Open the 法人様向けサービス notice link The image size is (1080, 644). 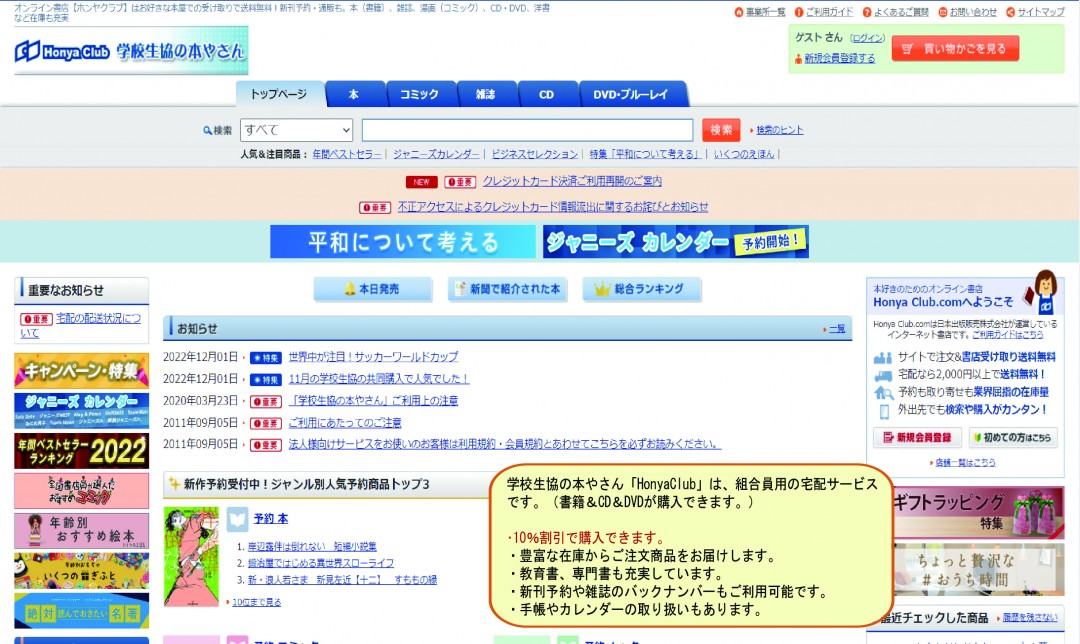tap(504, 444)
